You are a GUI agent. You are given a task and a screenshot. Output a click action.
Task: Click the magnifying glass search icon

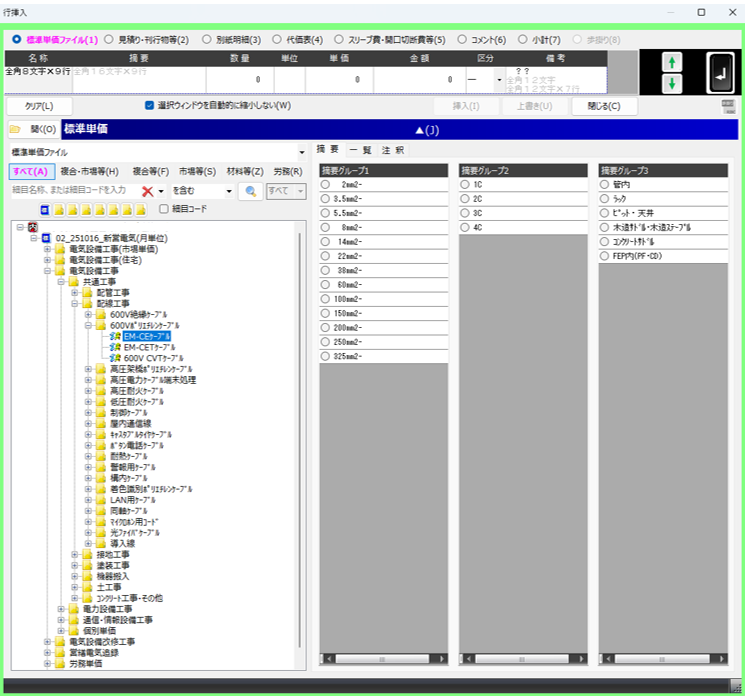[249, 191]
